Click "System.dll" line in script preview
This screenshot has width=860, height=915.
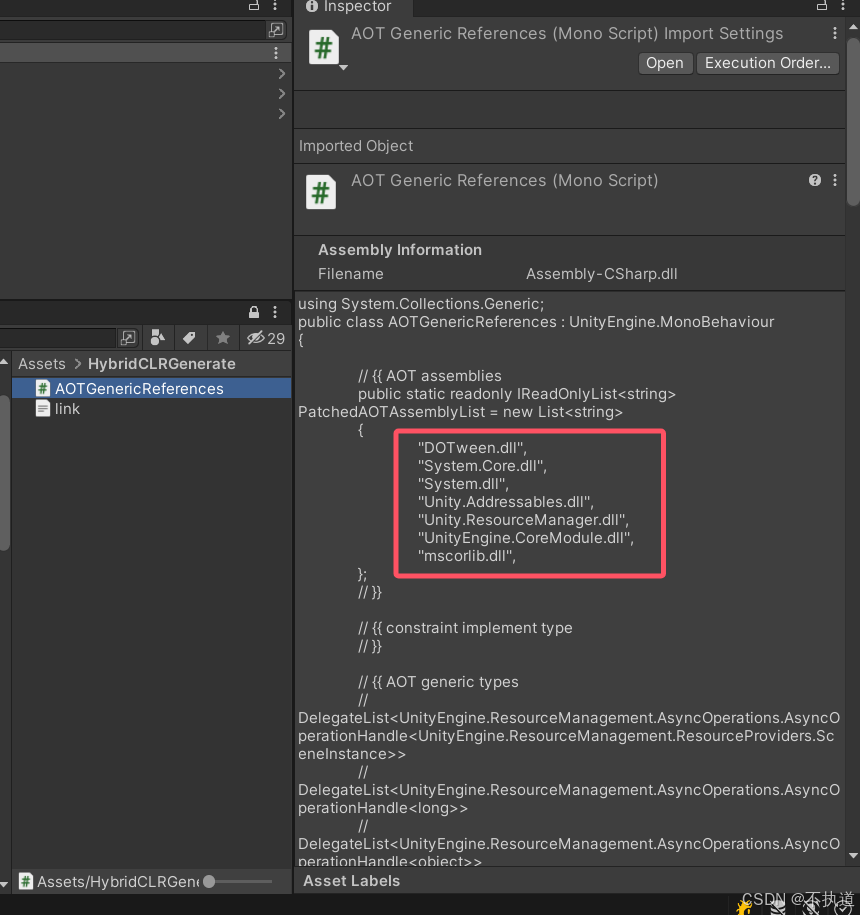click(463, 484)
